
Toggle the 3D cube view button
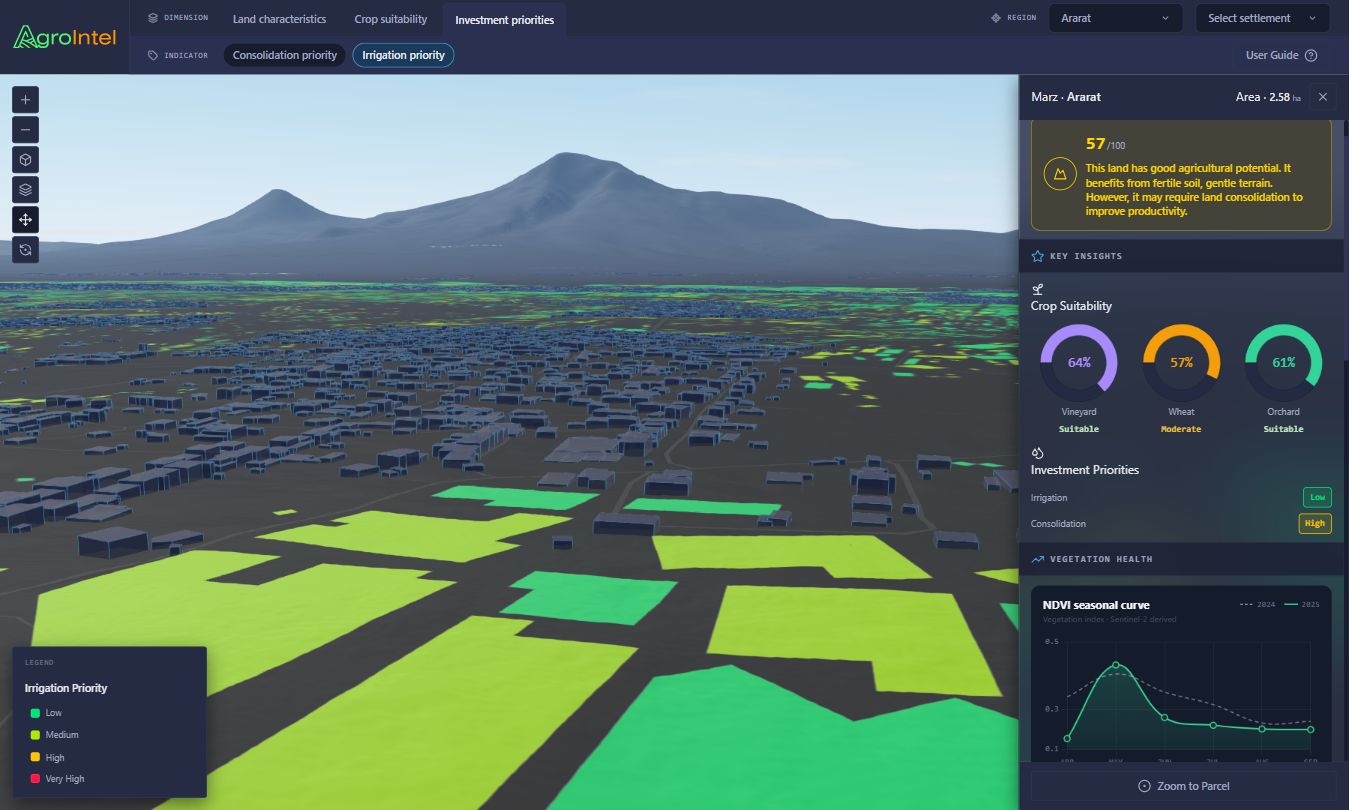26,160
